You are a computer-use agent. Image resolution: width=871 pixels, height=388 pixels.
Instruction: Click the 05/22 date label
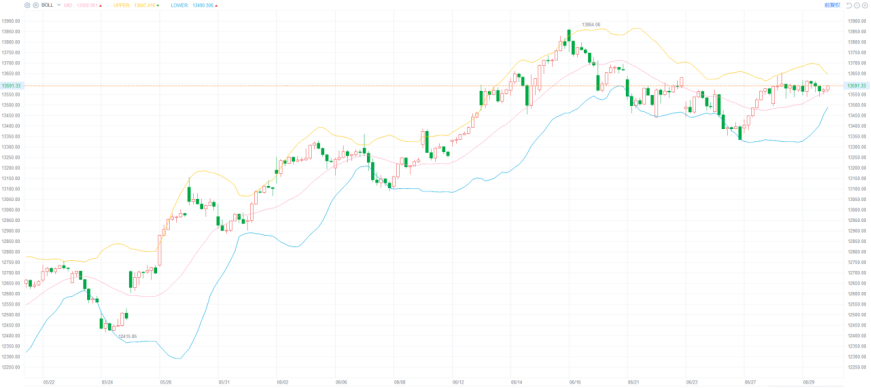click(49, 382)
